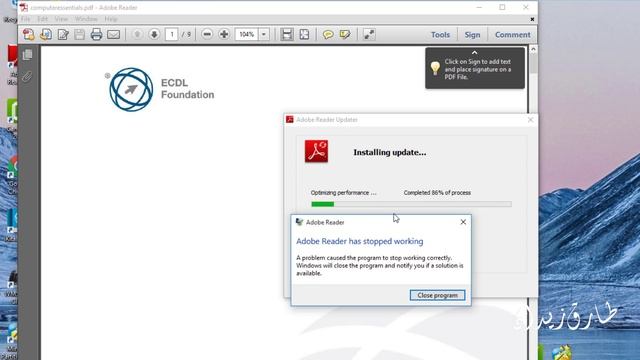
Task: Close the Adobe Reader error dialog
Action: [463, 222]
